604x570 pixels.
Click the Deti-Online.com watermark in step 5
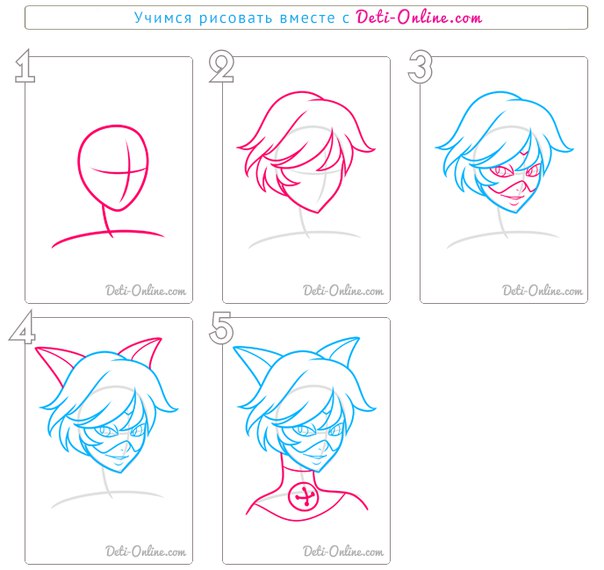(x=343, y=552)
